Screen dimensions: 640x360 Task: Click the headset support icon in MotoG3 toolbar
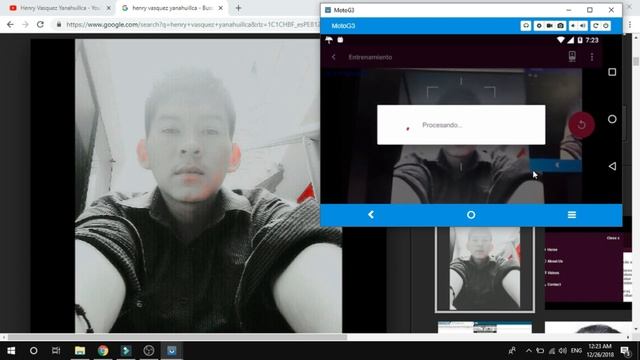click(526, 26)
